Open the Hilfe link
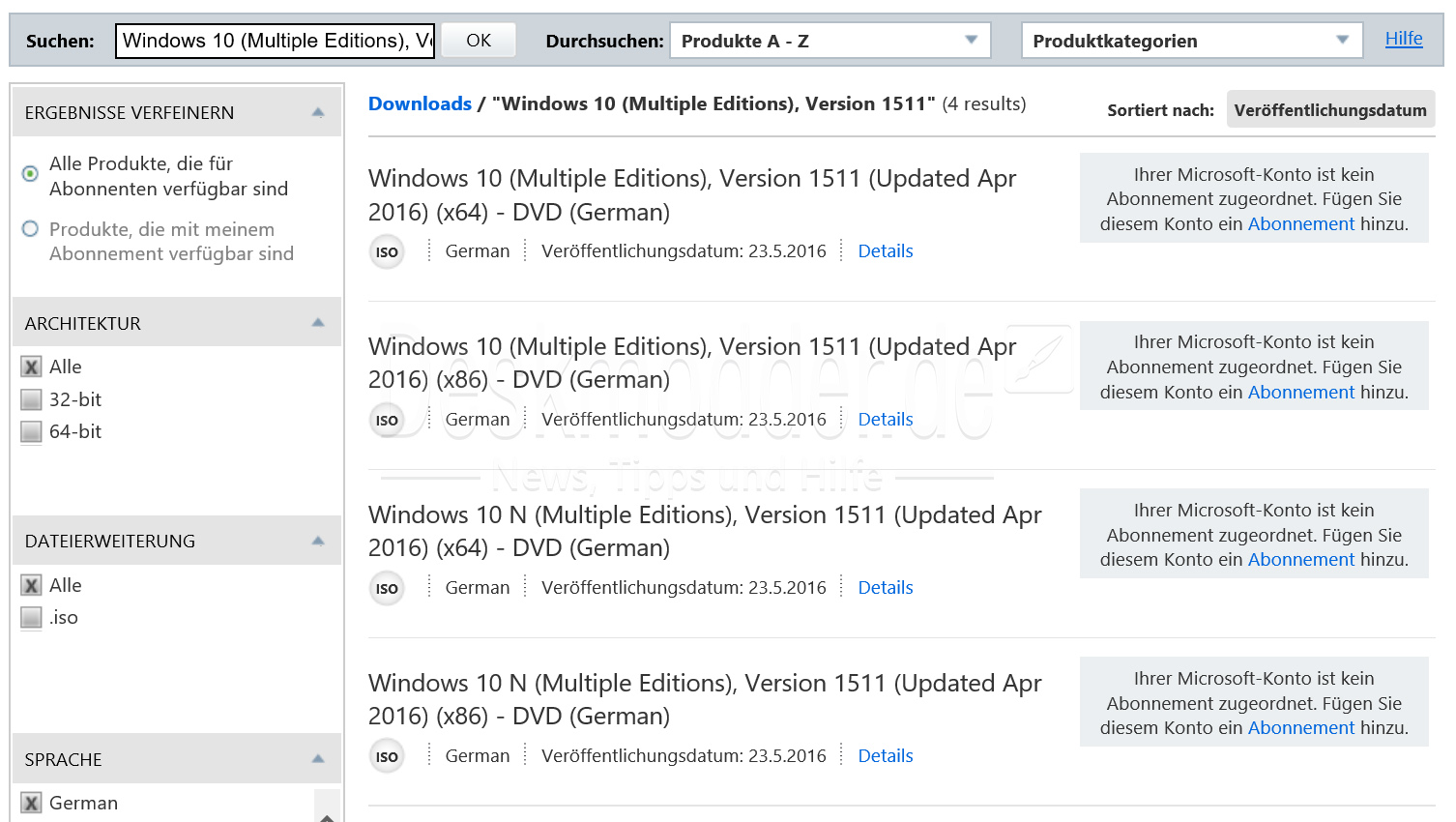The image size is (1456, 822). 1404,39
